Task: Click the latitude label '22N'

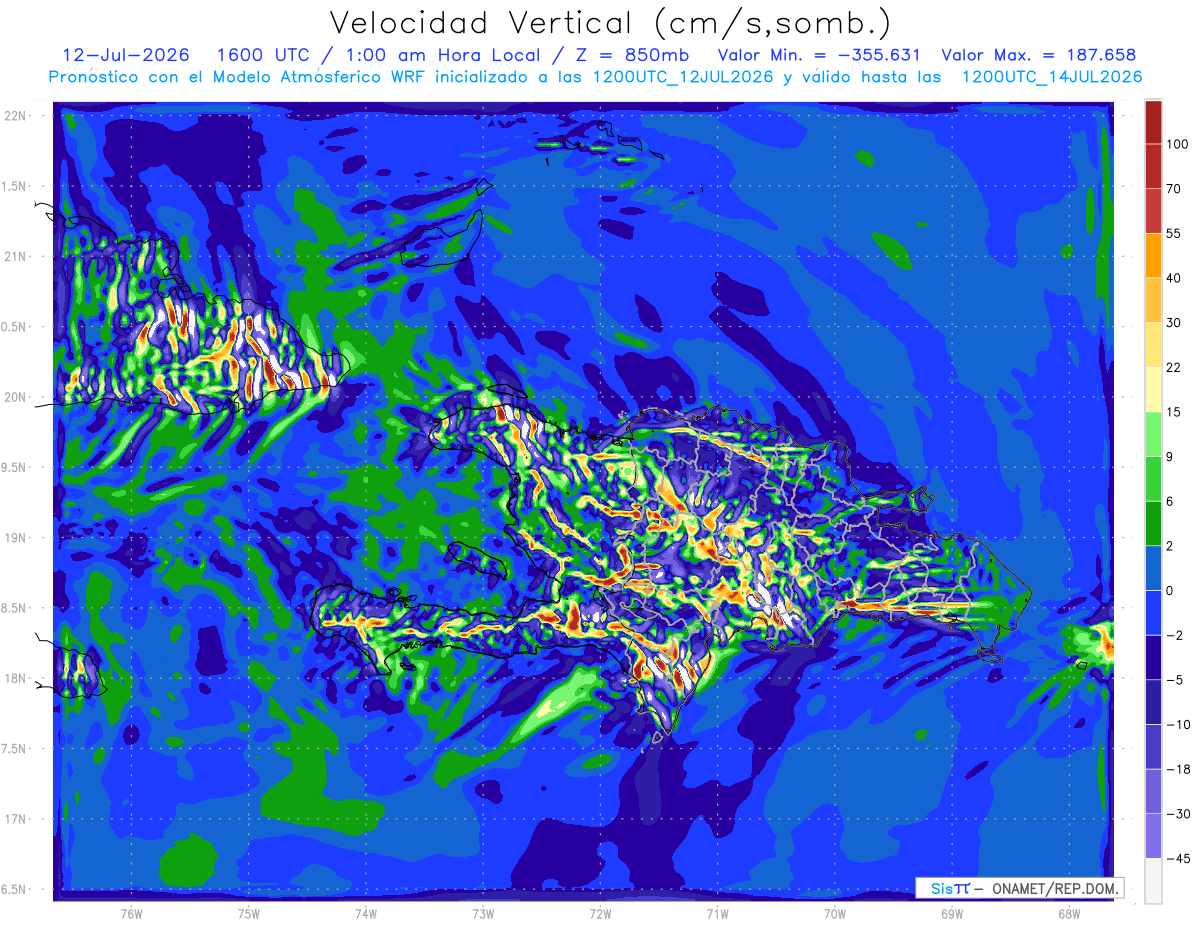Action: click(x=17, y=115)
